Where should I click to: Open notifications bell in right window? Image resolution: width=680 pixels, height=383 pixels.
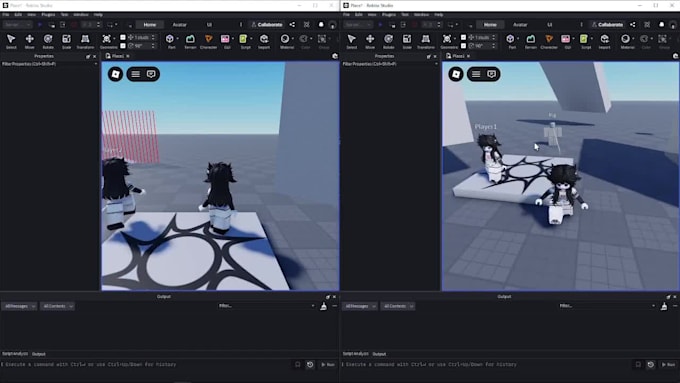(661, 25)
